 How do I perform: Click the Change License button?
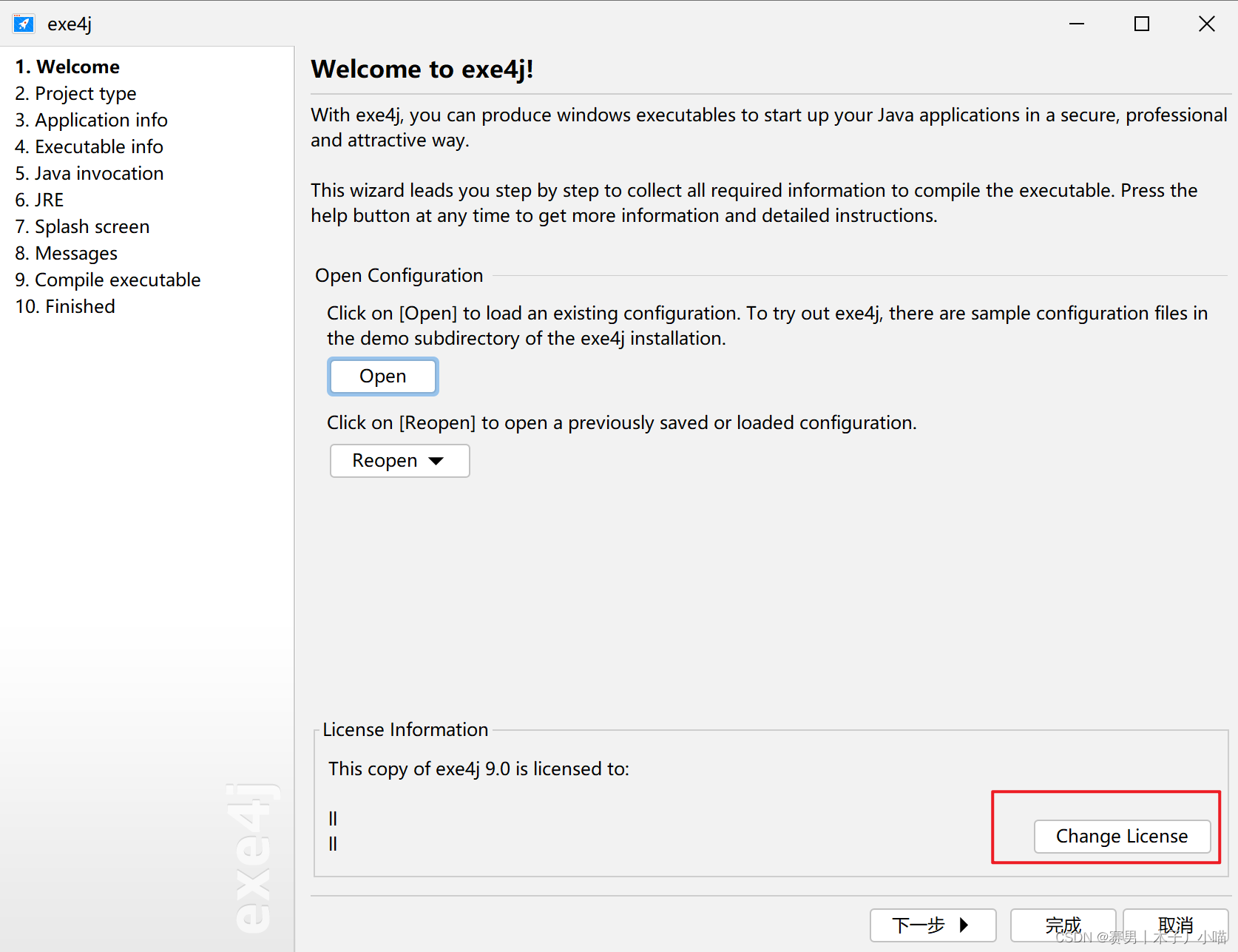pyautogui.click(x=1122, y=837)
